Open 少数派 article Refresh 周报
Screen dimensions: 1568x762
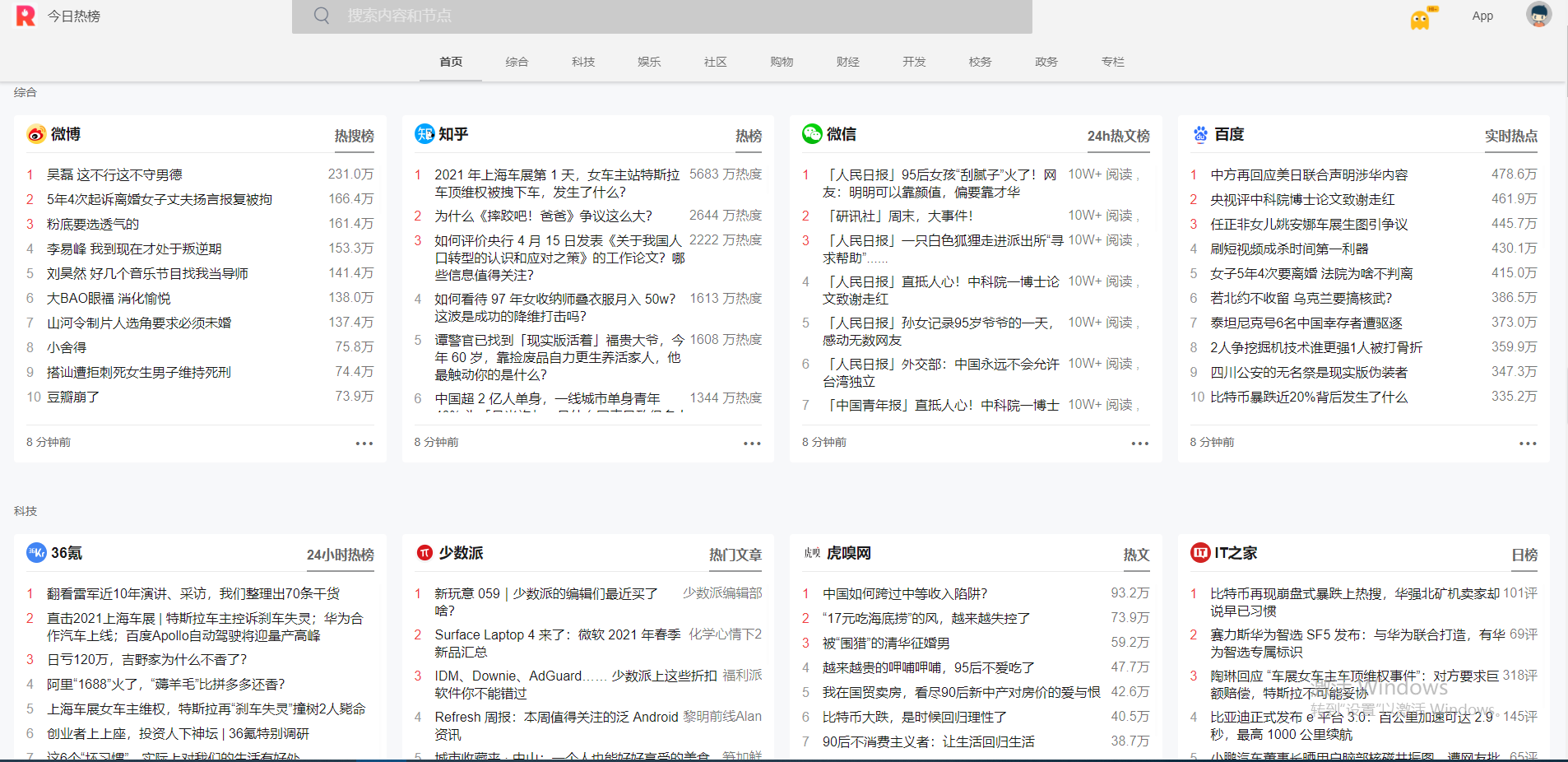click(x=556, y=725)
